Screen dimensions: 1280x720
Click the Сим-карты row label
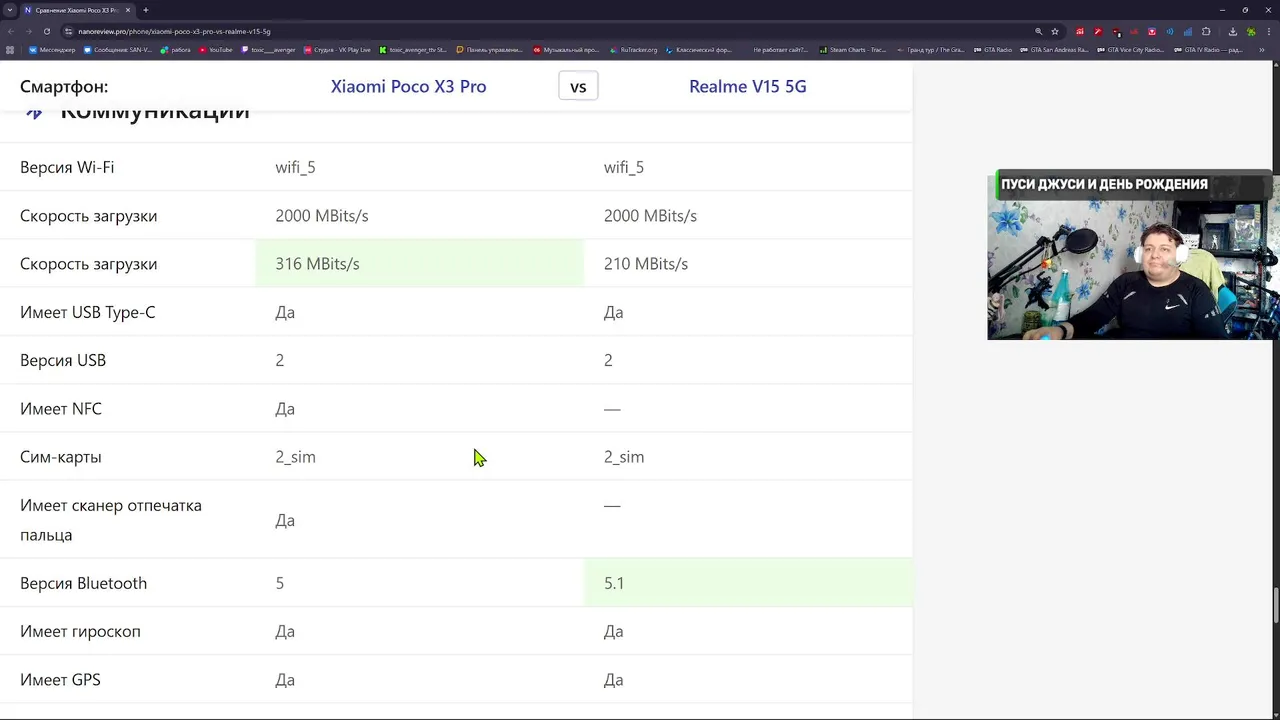pyautogui.click(x=61, y=457)
